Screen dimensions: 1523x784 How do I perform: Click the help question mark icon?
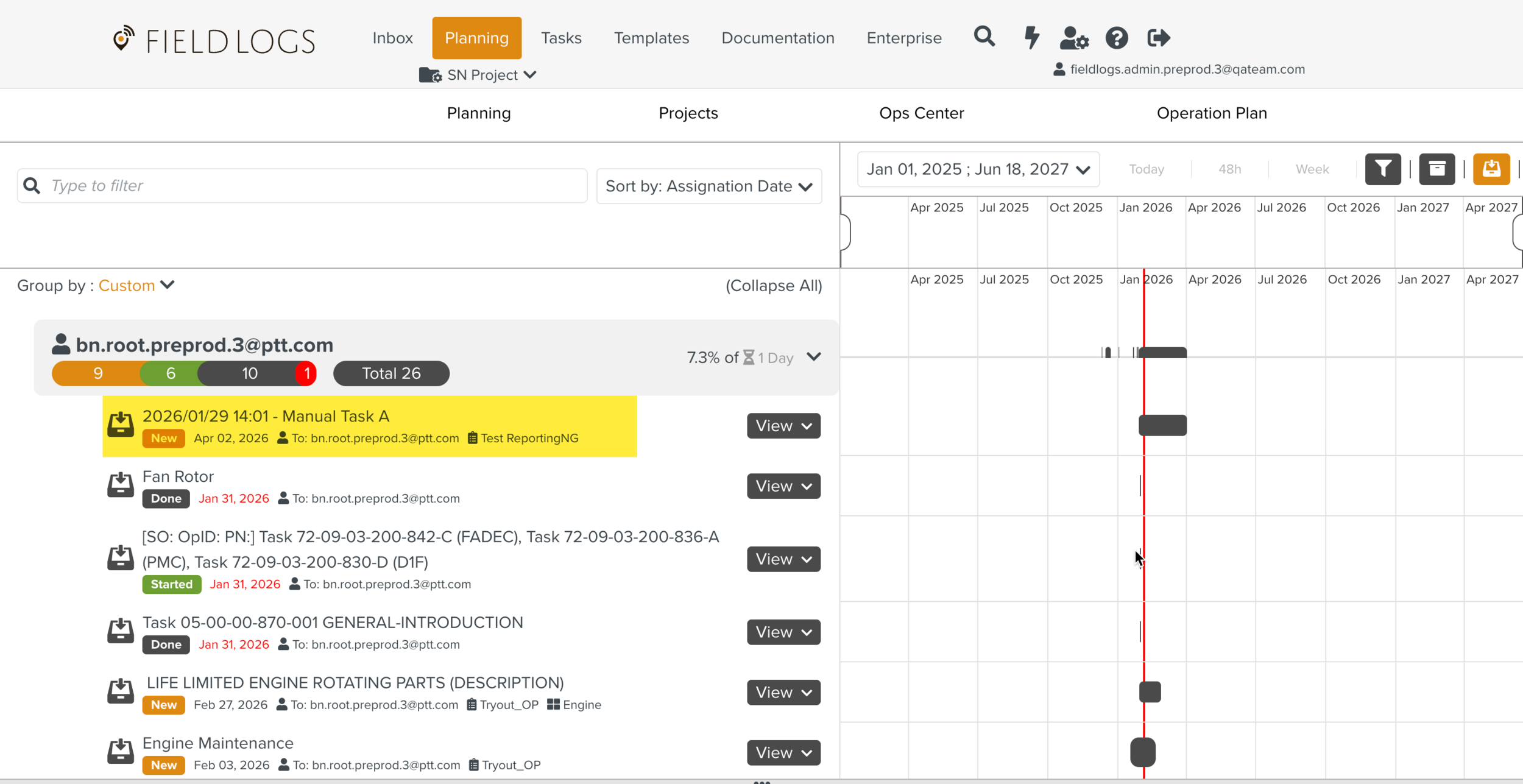pyautogui.click(x=1116, y=38)
